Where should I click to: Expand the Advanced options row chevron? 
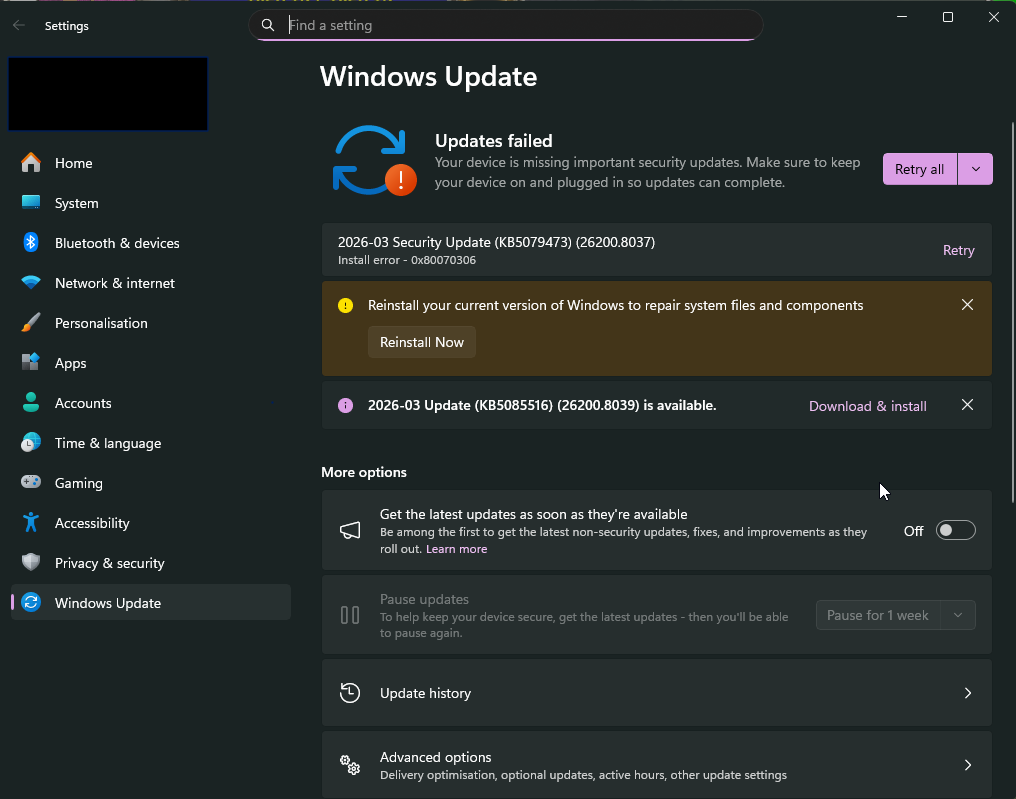pyautogui.click(x=967, y=765)
